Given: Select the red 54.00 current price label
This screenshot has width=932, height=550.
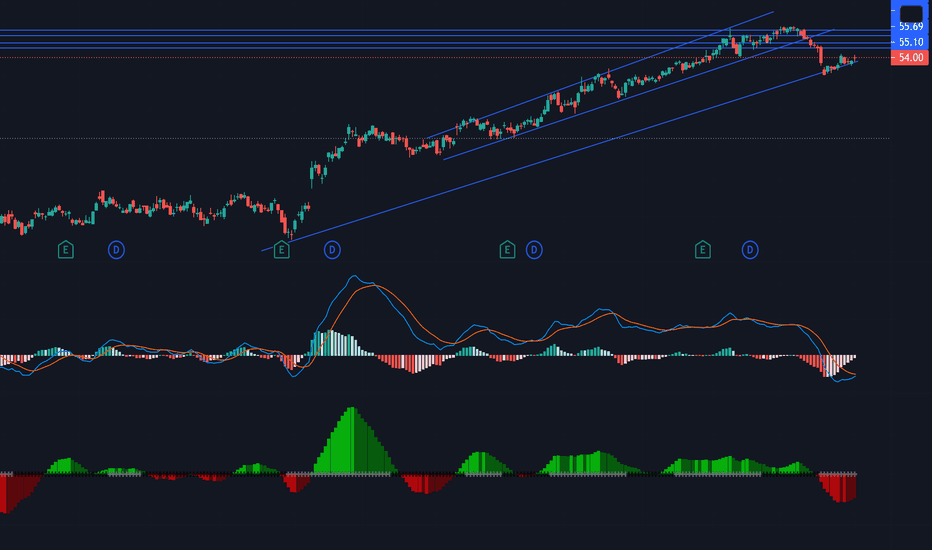Looking at the screenshot, I should pos(909,58).
